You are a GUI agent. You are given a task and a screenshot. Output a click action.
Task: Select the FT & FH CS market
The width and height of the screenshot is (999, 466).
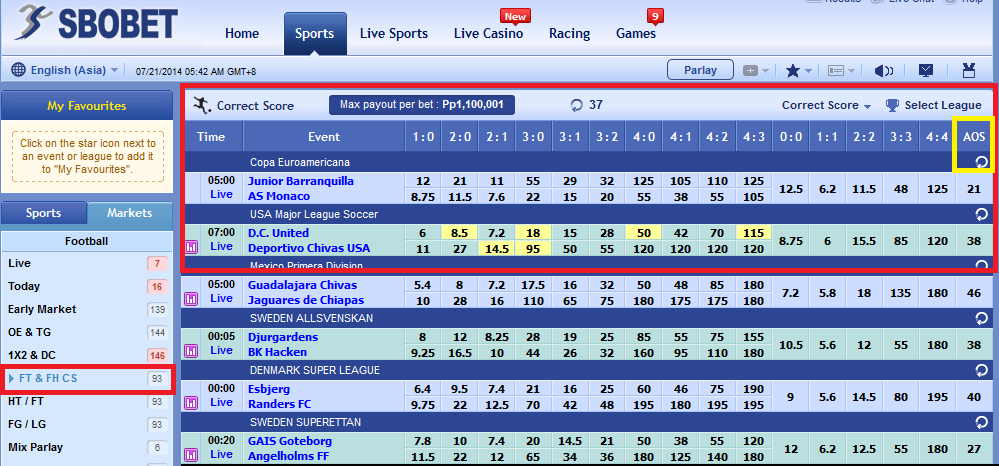[x=87, y=379]
